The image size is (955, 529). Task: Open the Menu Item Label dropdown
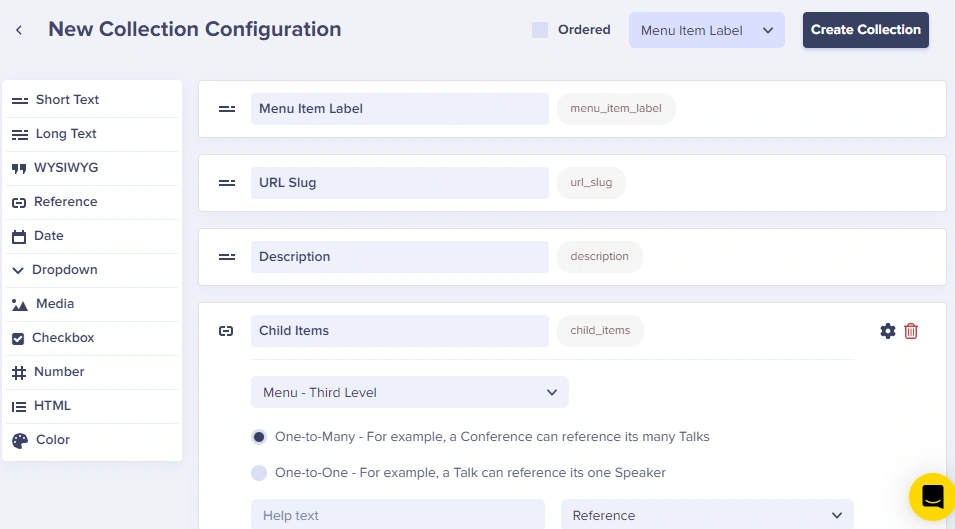coord(706,30)
